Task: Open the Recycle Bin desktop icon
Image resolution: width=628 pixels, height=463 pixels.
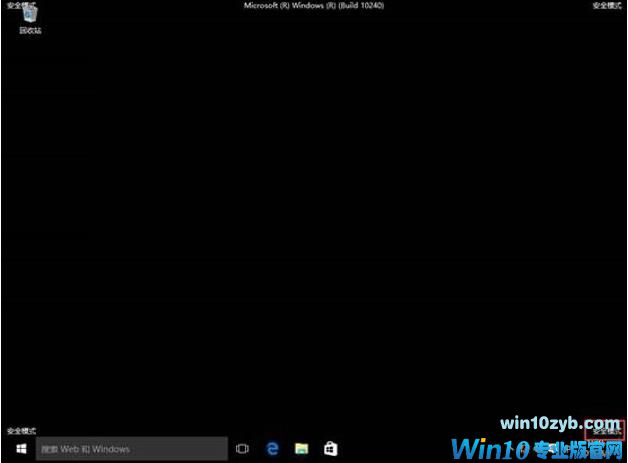Action: click(30, 21)
